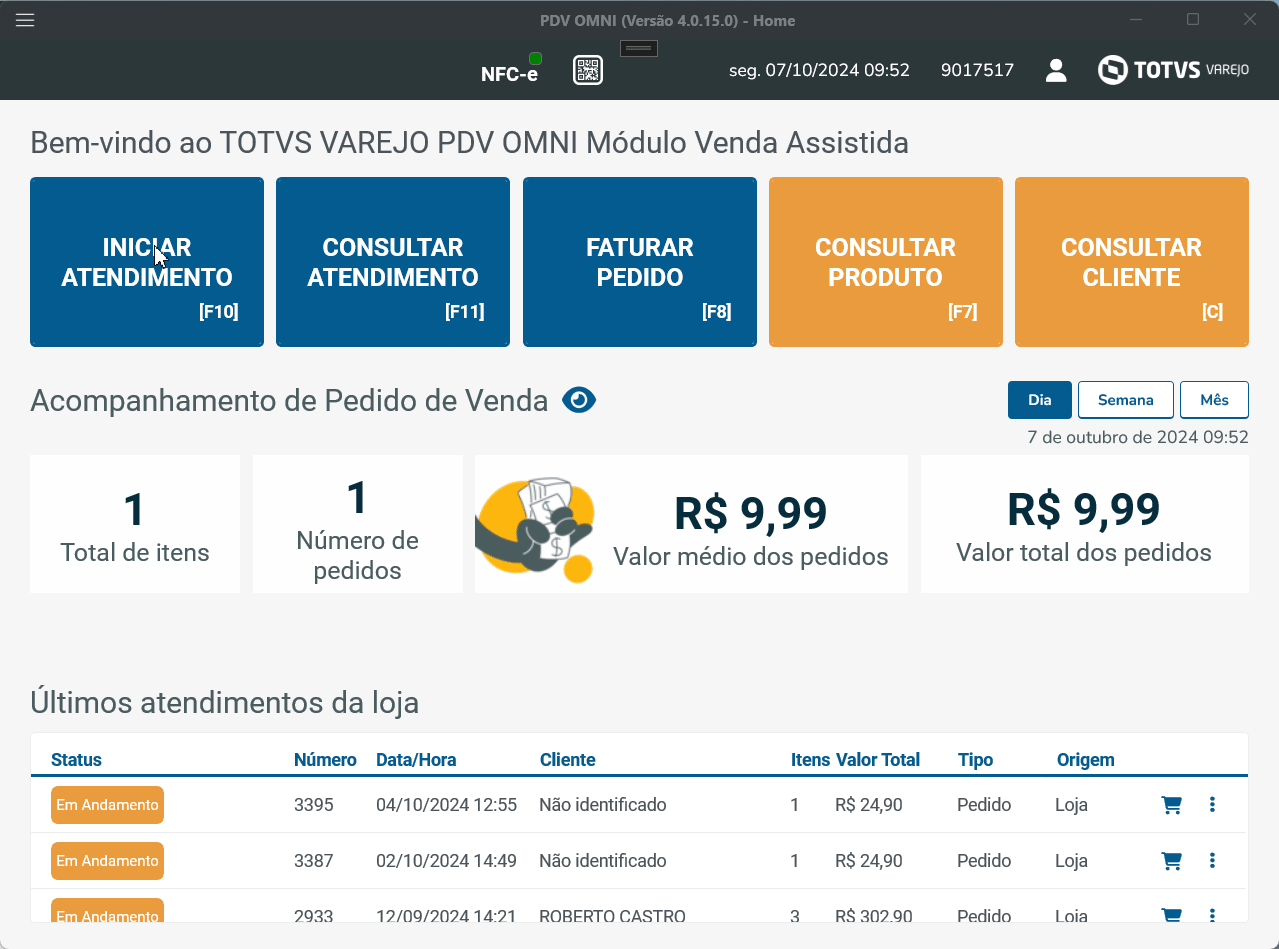Image resolution: width=1279 pixels, height=949 pixels.
Task: Click Em Andamento badge for order 3395
Action: (x=107, y=805)
